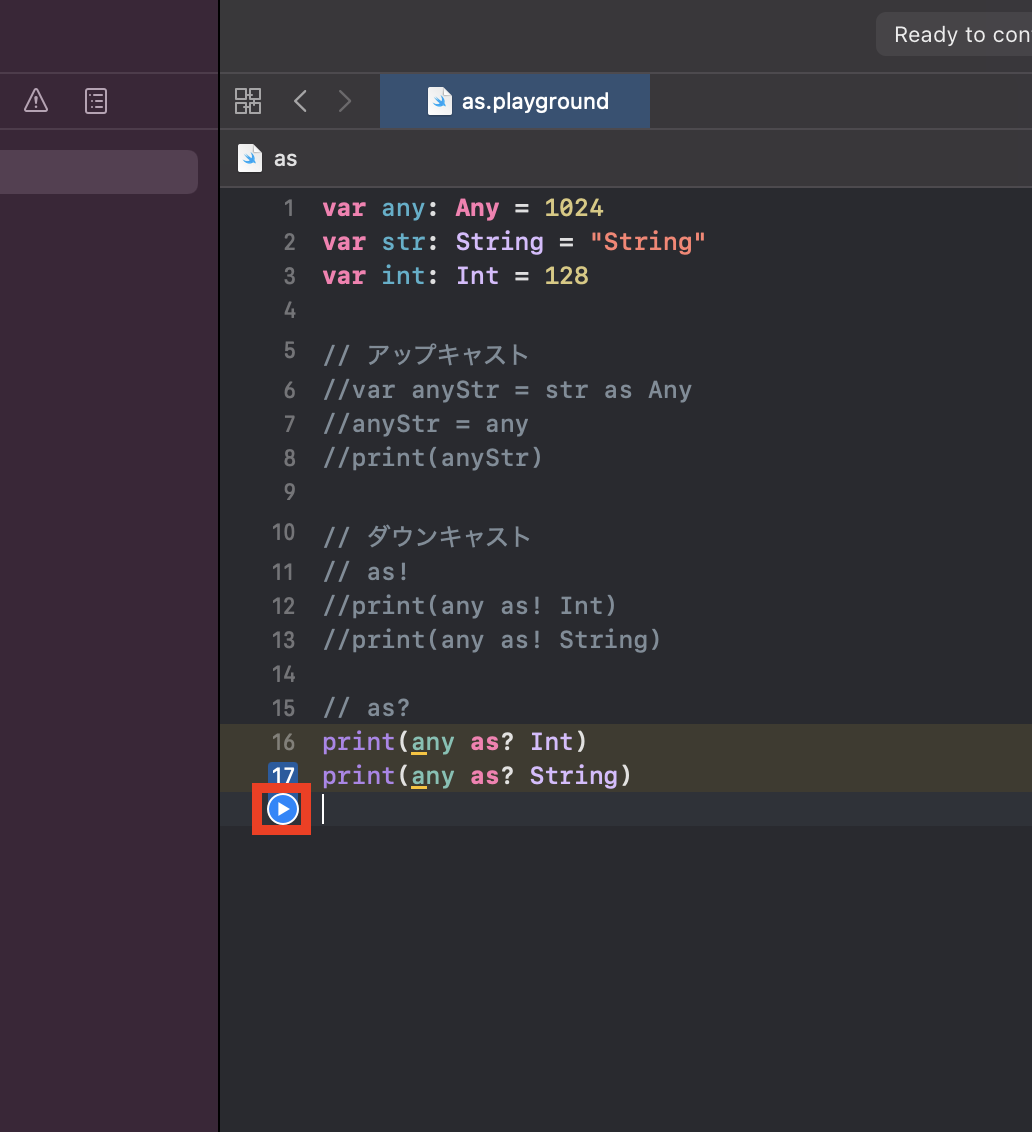Click the highlighted line number 17

point(283,775)
